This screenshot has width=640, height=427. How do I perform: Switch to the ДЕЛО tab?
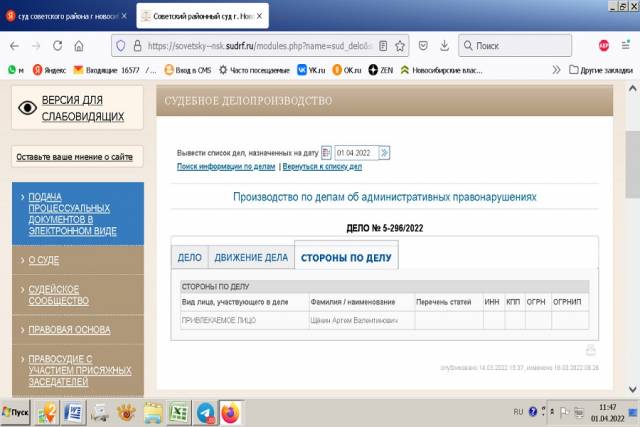tap(189, 257)
